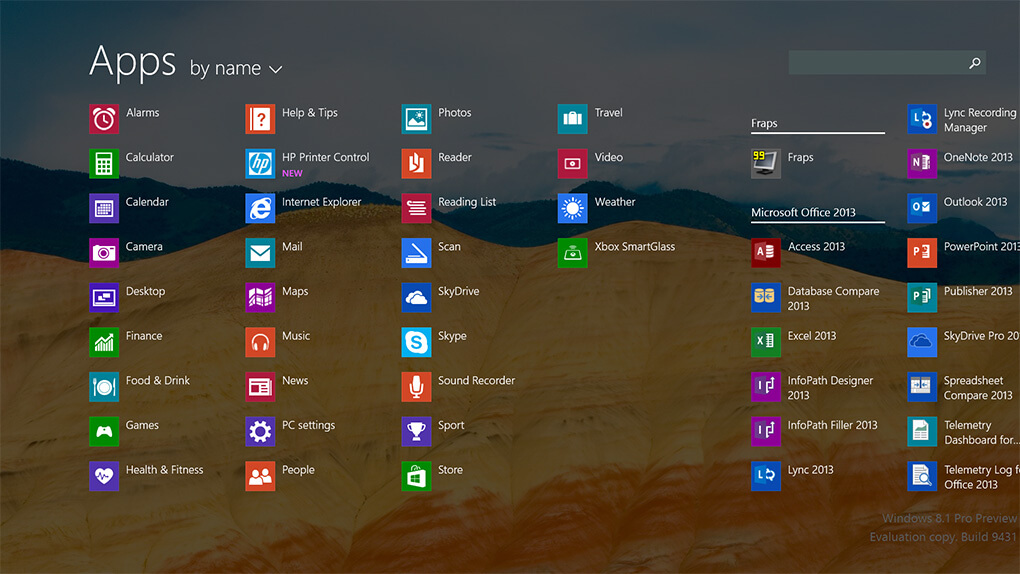Click the HP Printer Control label
1020x574 pixels.
325,158
